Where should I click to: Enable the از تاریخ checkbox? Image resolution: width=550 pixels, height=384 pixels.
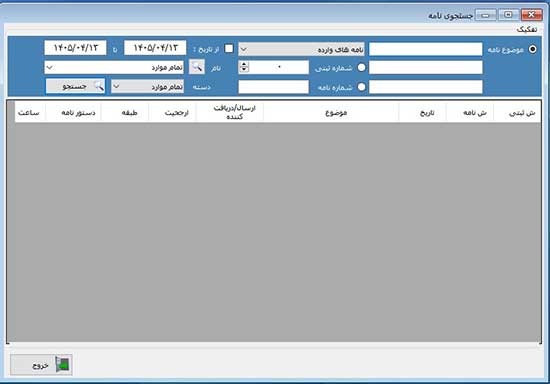229,48
